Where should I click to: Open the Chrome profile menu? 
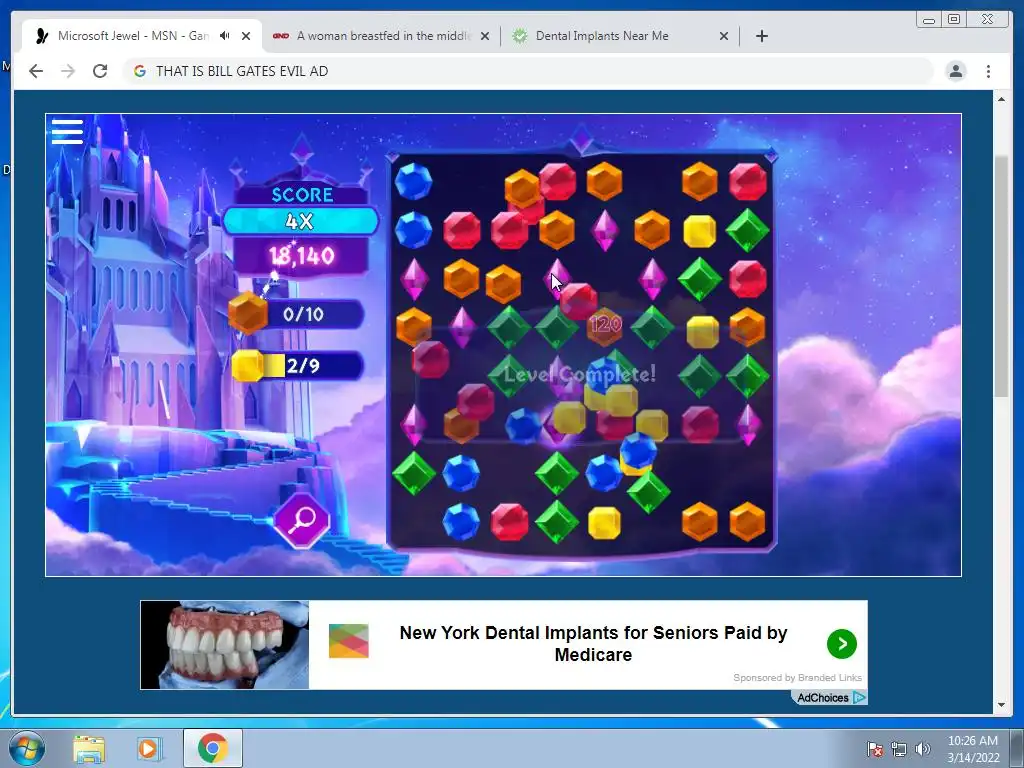(x=955, y=71)
